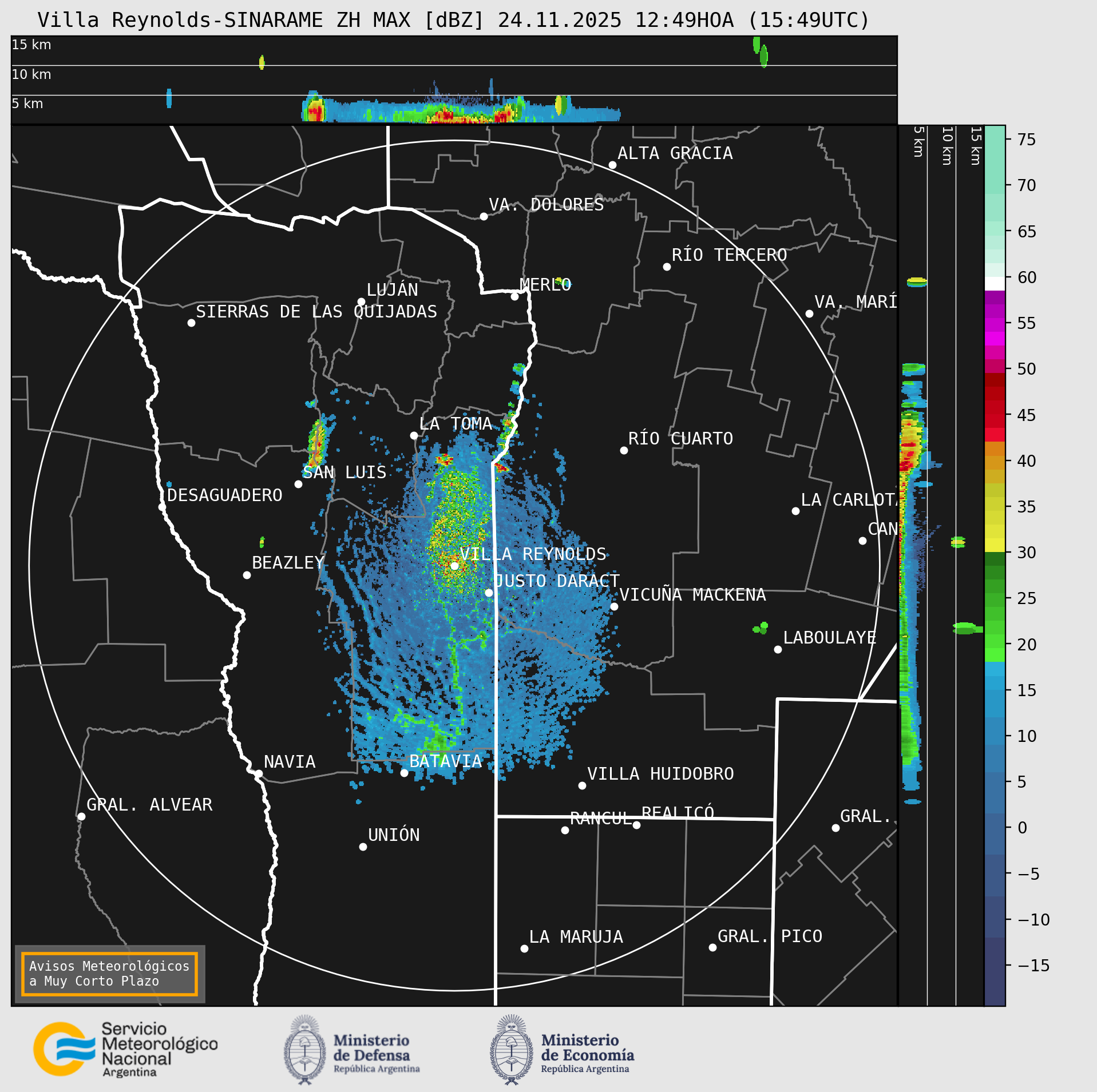Click the 15 km label in top cross-section

coord(31,45)
